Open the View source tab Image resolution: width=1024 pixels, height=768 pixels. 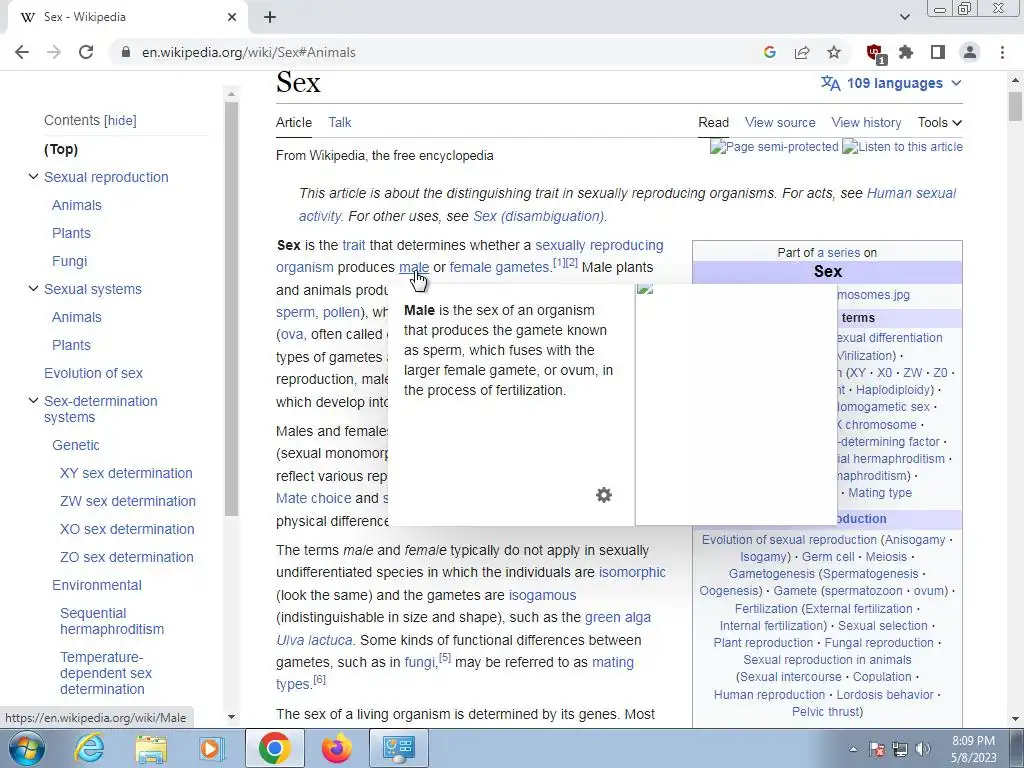[x=780, y=123]
